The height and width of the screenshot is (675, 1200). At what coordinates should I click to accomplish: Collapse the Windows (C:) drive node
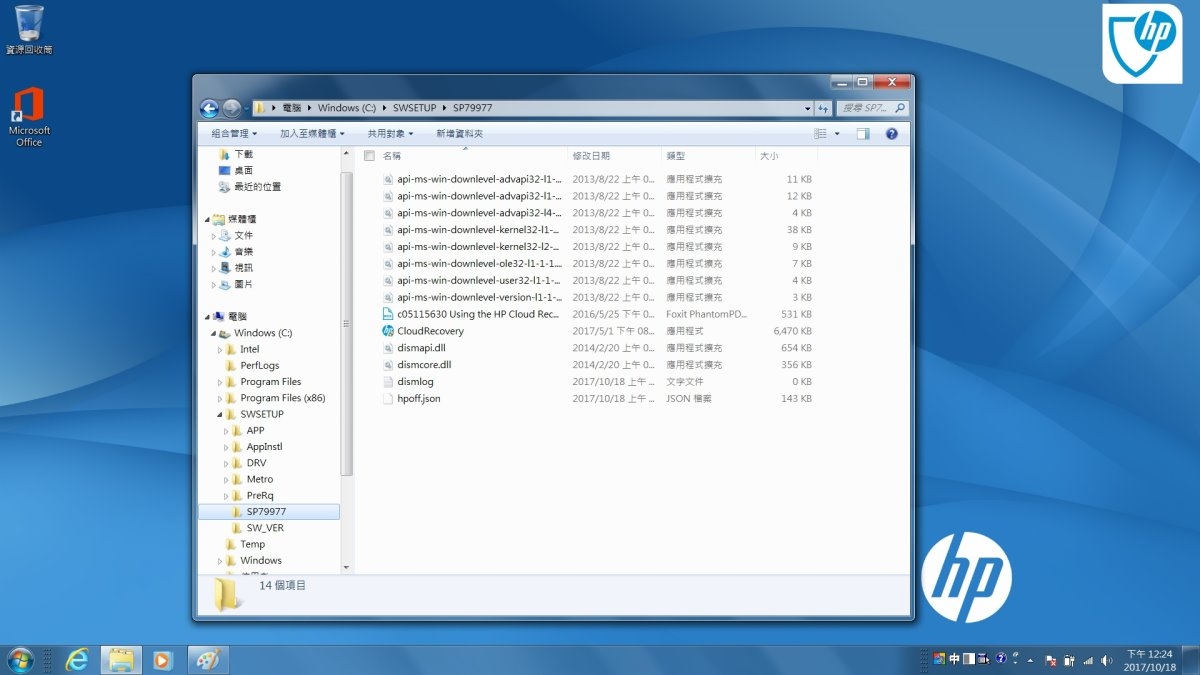[213, 333]
